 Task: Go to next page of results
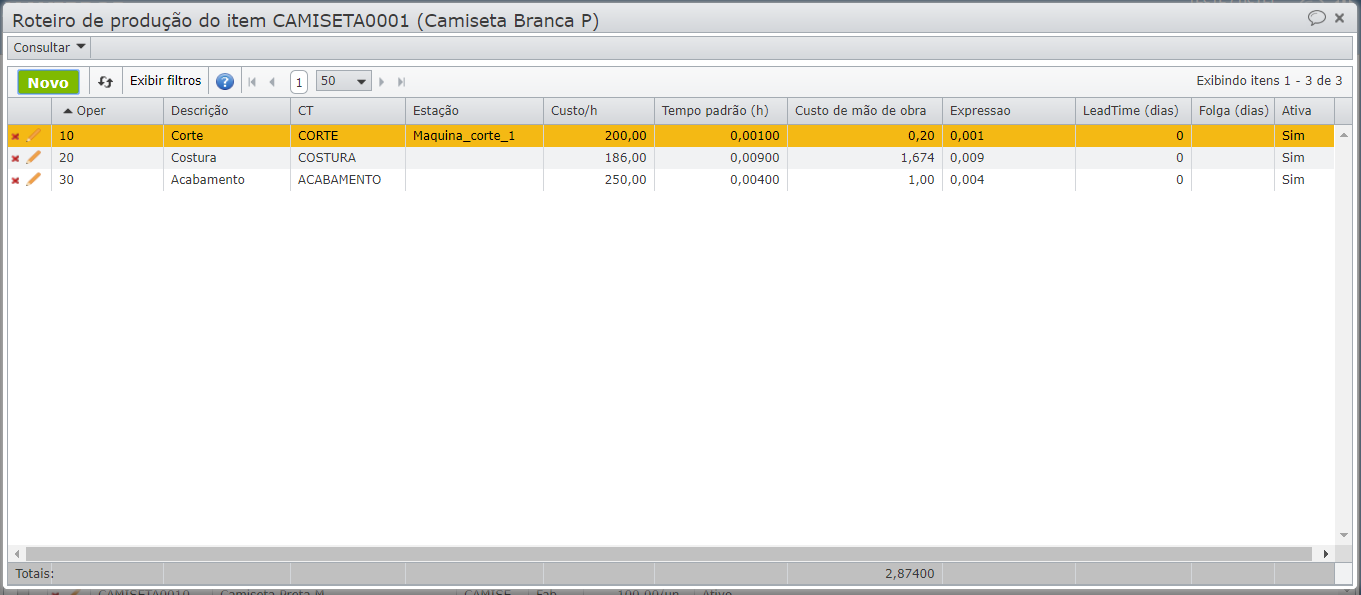tap(382, 82)
